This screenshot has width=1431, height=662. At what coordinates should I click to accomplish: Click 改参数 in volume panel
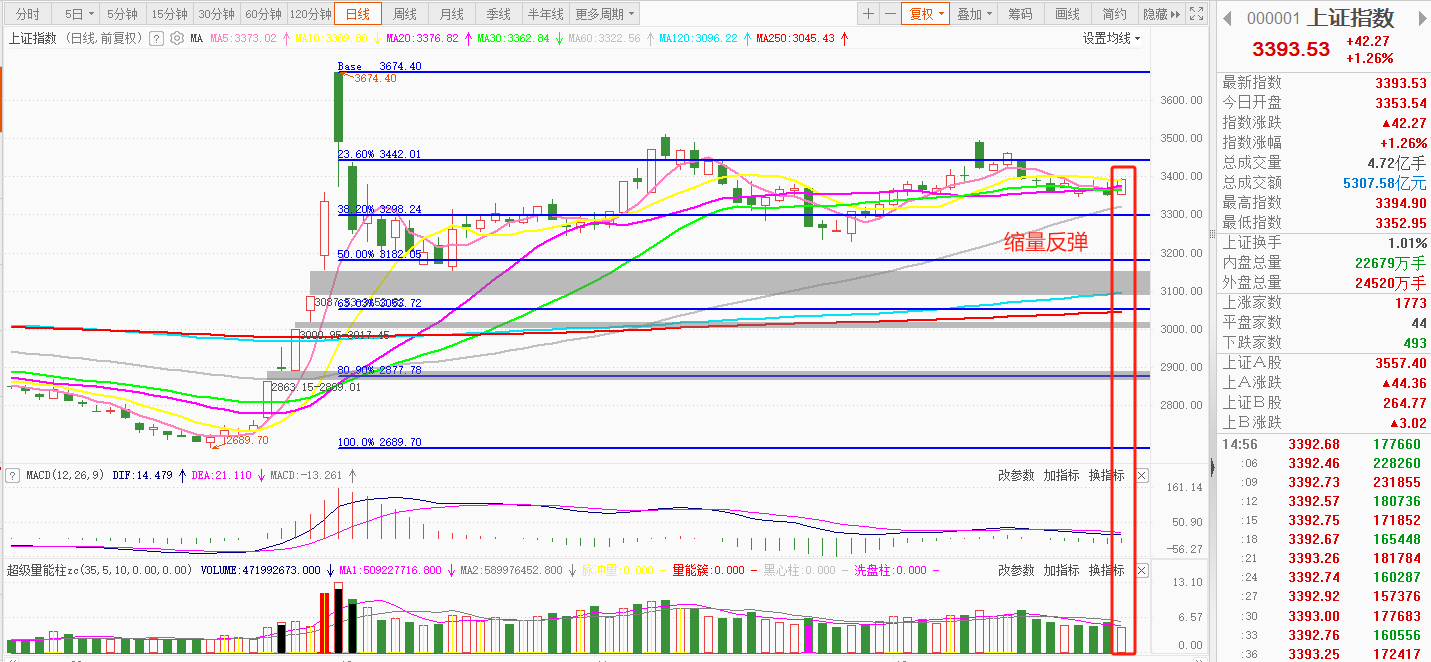point(1016,570)
